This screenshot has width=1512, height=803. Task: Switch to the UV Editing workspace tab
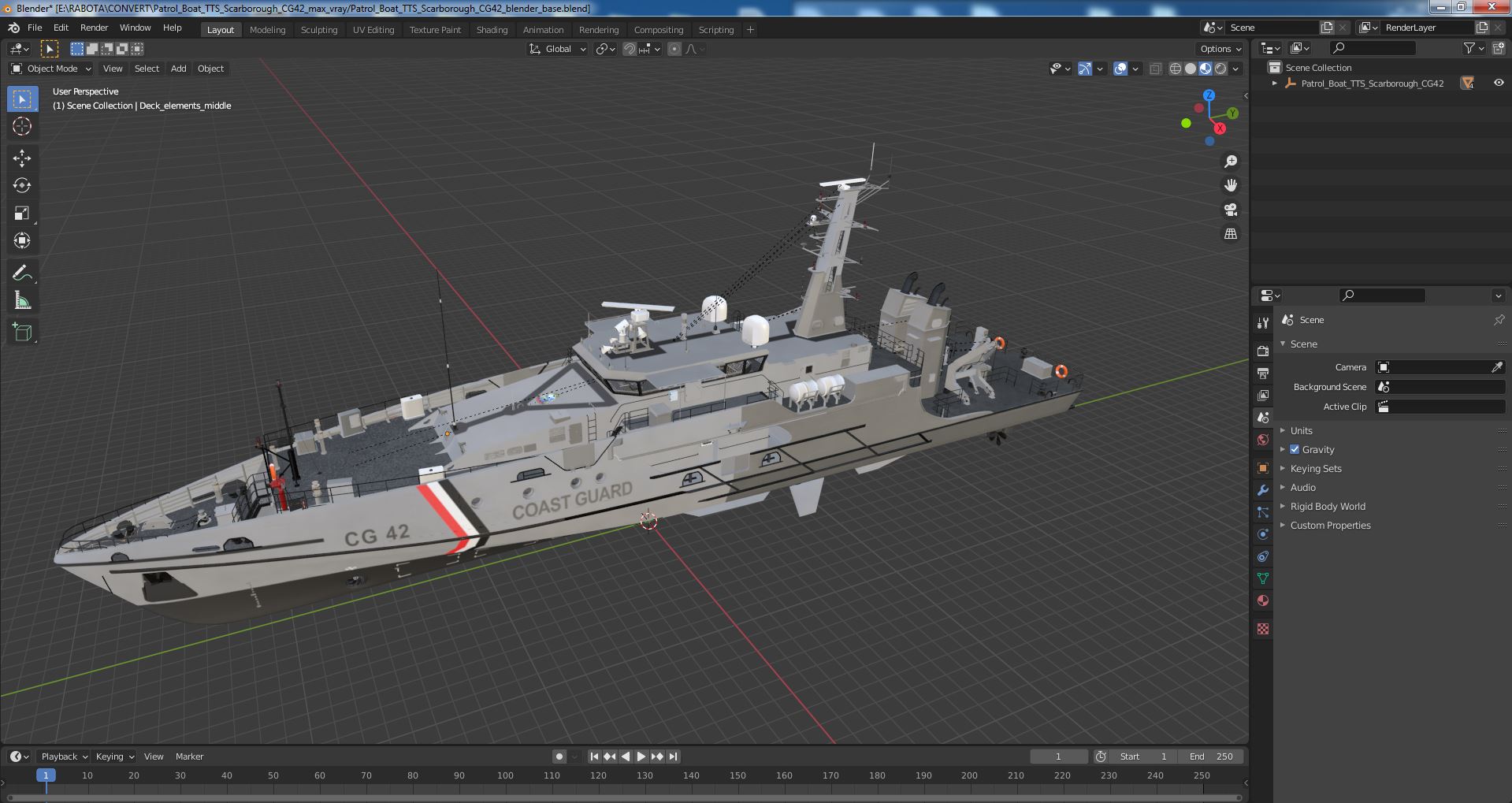373,29
